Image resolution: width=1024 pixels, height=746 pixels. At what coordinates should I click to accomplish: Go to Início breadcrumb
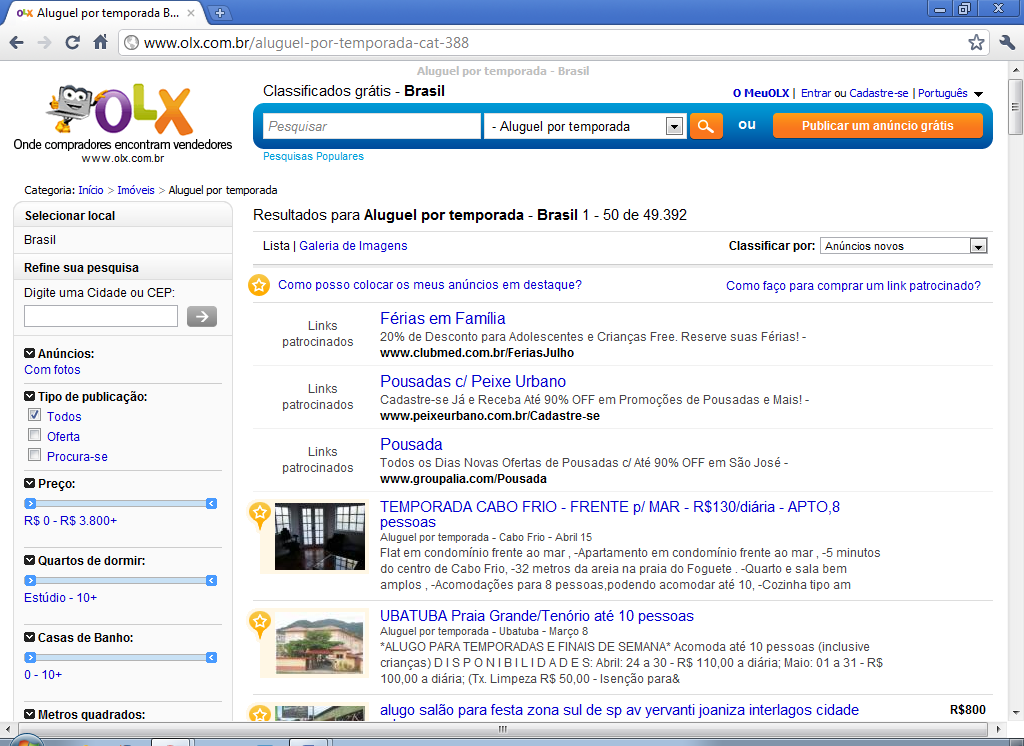tap(91, 190)
